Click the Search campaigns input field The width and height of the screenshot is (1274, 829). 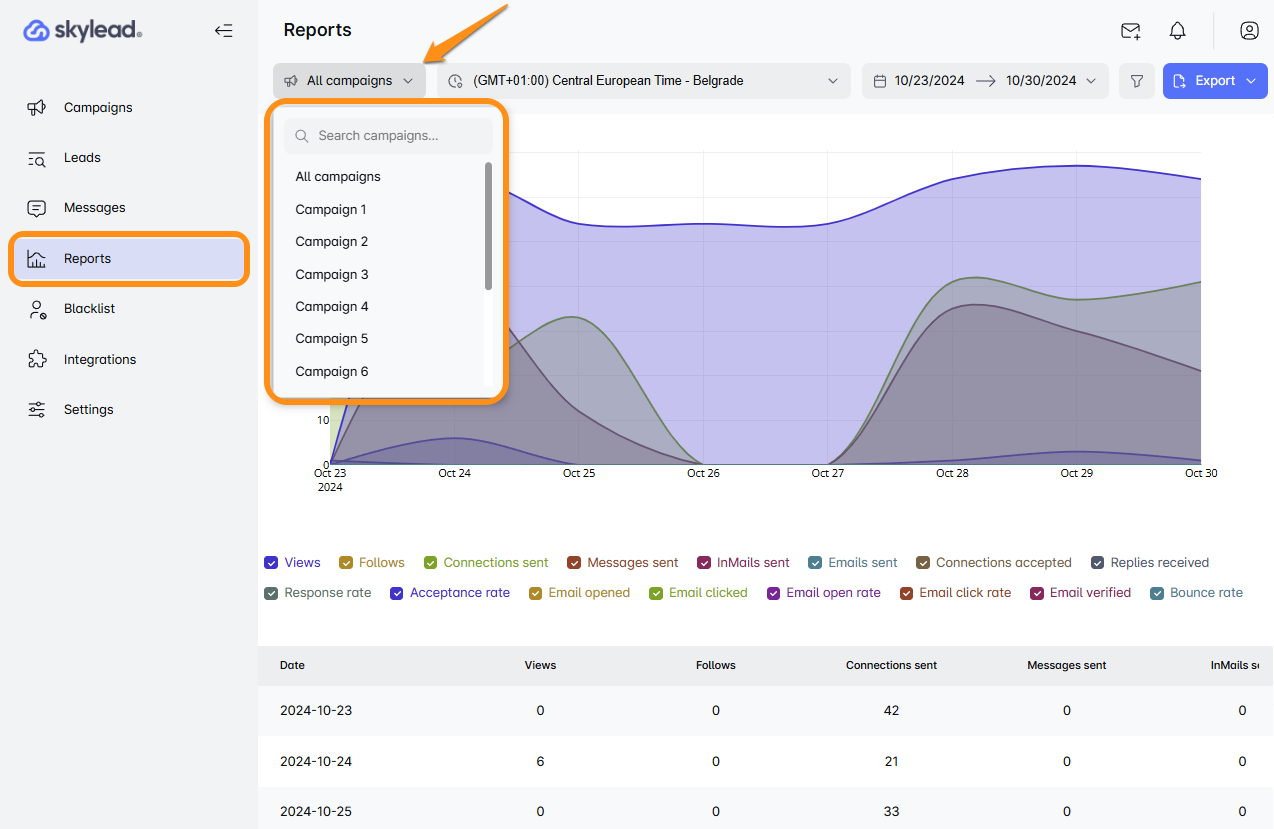388,136
